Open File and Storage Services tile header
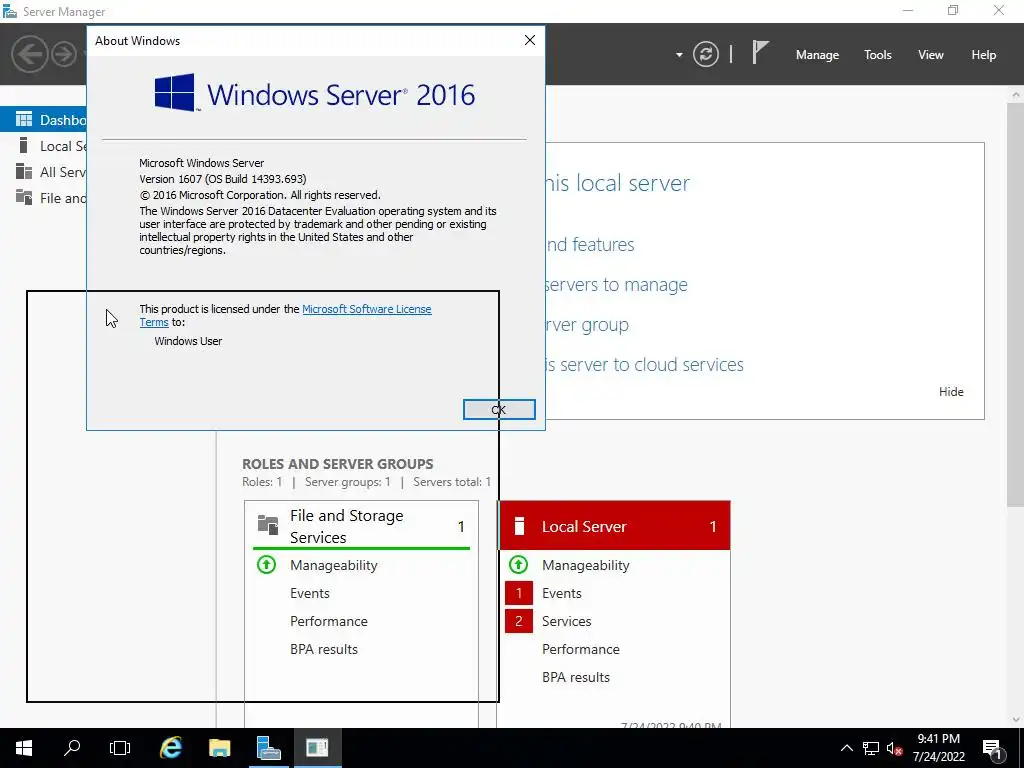The width and height of the screenshot is (1024, 768). [x=361, y=526]
